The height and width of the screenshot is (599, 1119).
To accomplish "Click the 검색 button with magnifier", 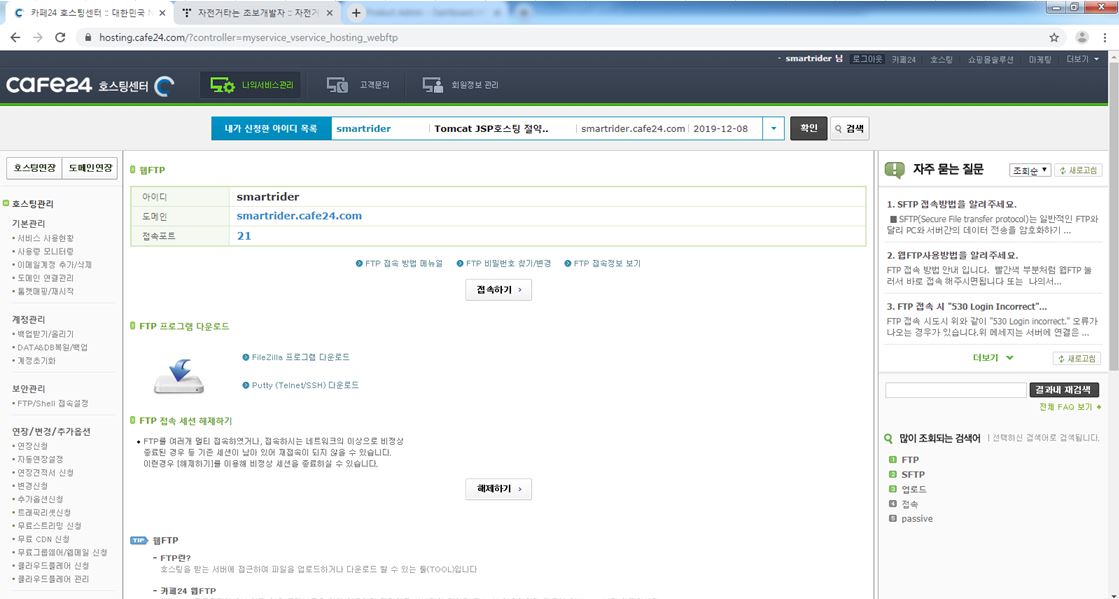I will click(849, 129).
